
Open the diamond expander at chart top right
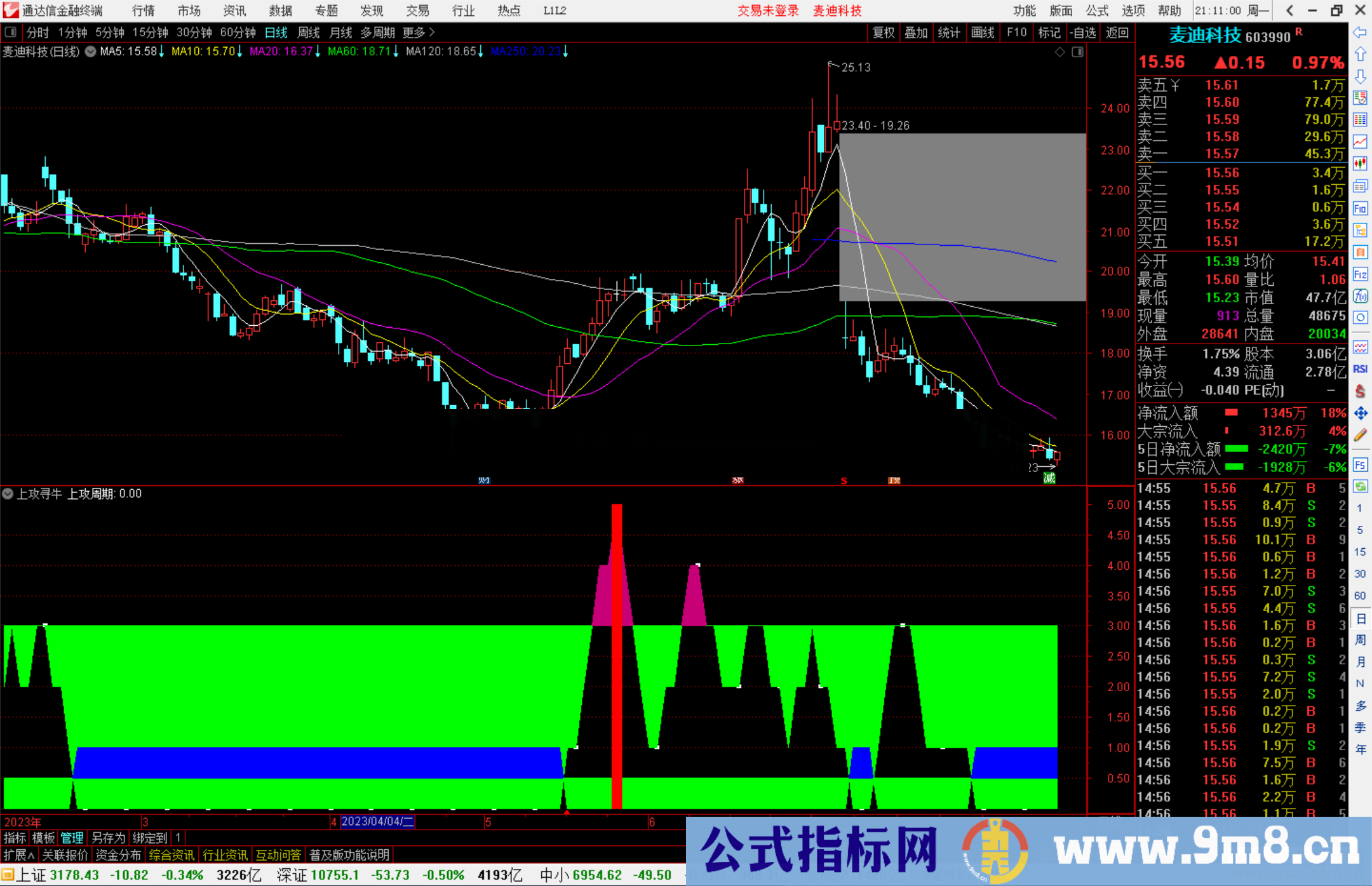[1059, 52]
